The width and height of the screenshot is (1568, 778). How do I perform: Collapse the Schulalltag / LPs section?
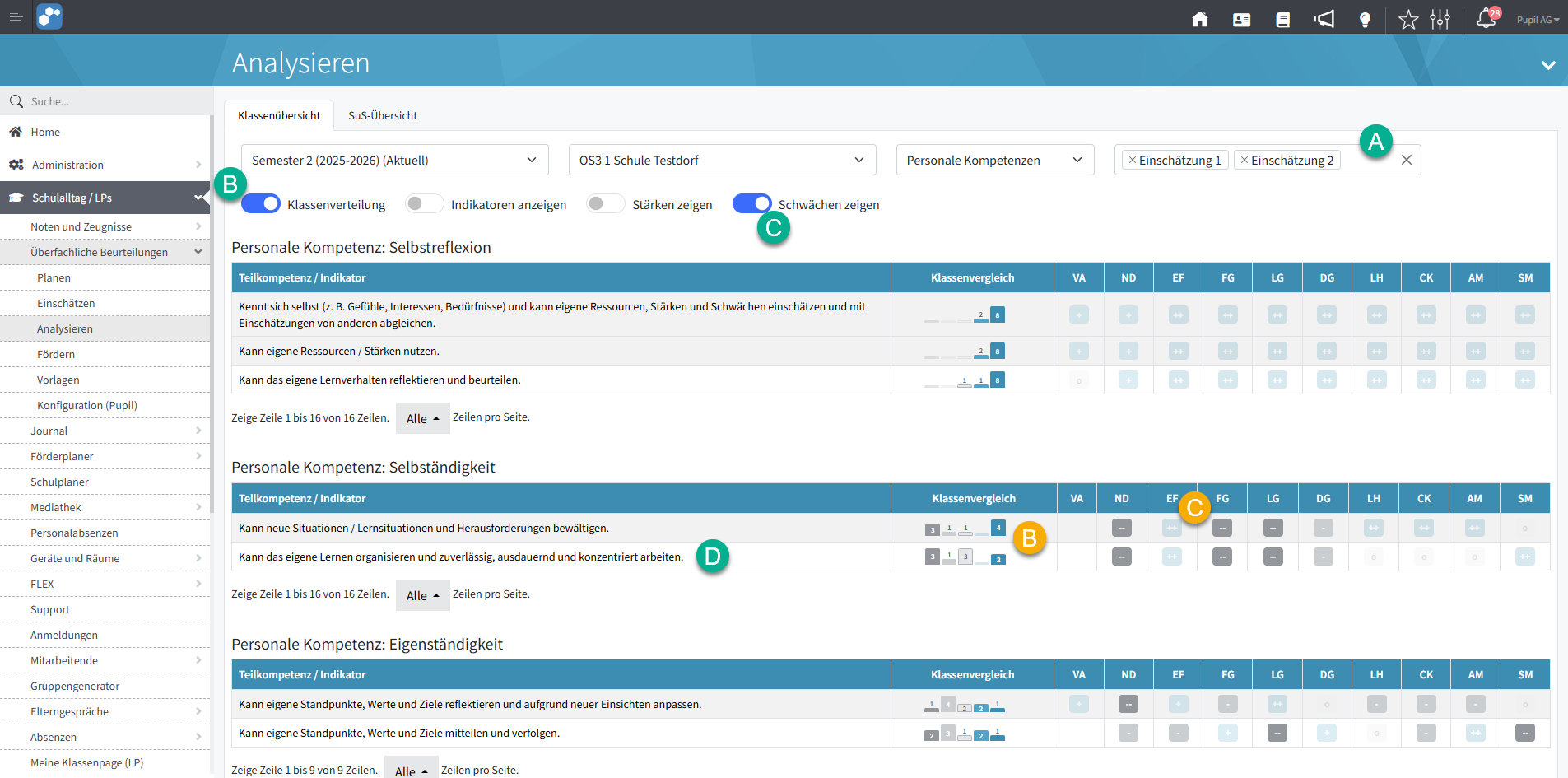click(105, 198)
